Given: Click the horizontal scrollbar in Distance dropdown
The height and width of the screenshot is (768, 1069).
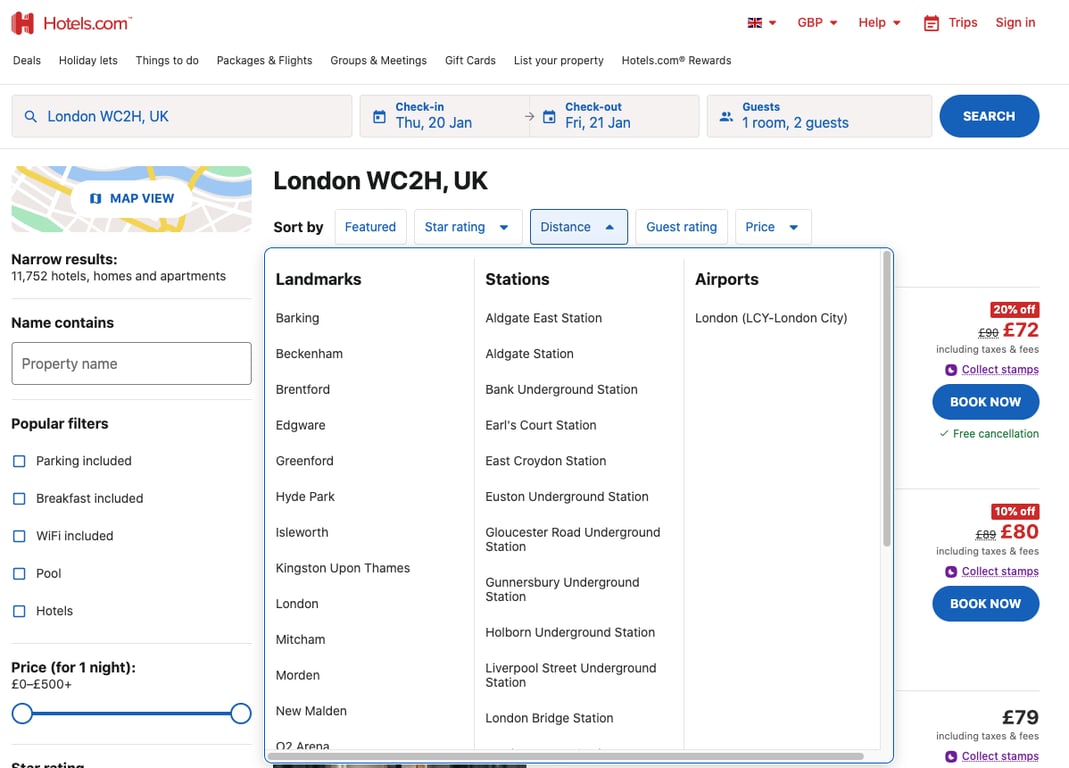Looking at the screenshot, I should [x=566, y=756].
